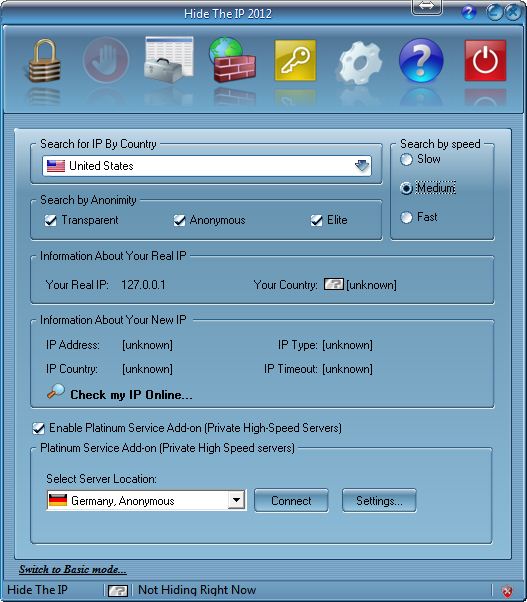The image size is (527, 602).
Task: Click the red power exit icon
Action: point(485,60)
